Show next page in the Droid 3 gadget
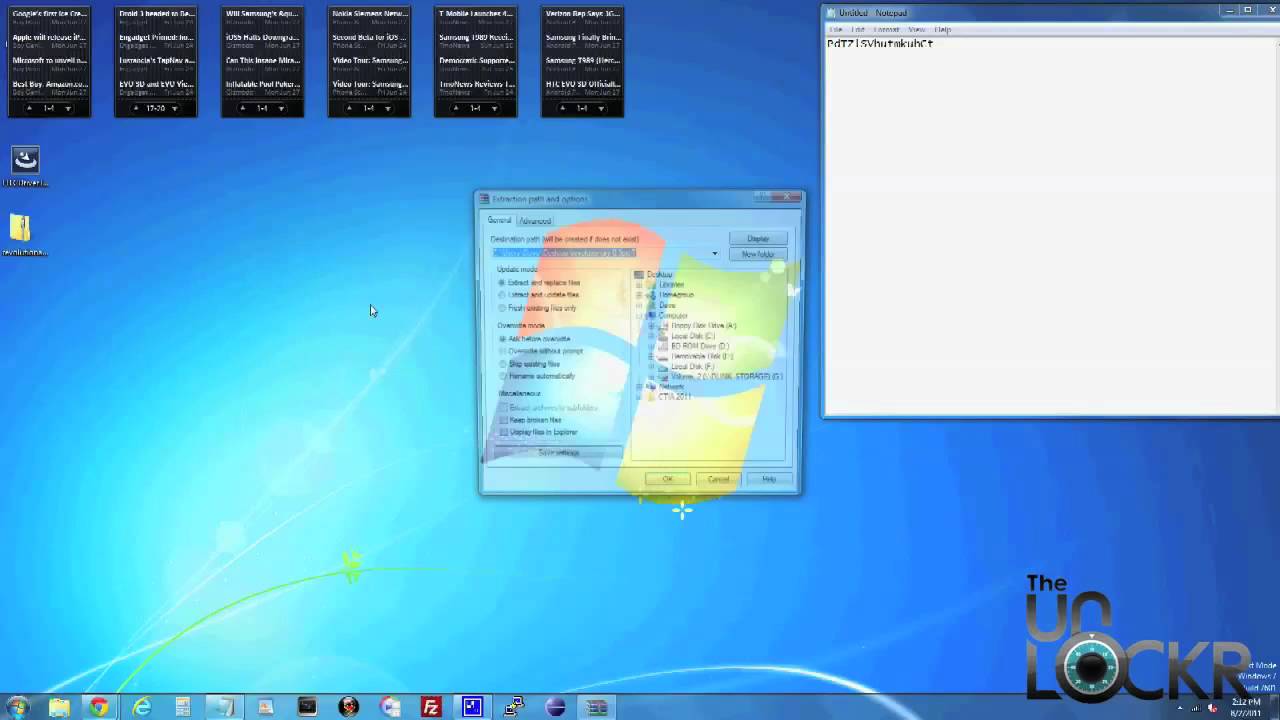 click(175, 108)
